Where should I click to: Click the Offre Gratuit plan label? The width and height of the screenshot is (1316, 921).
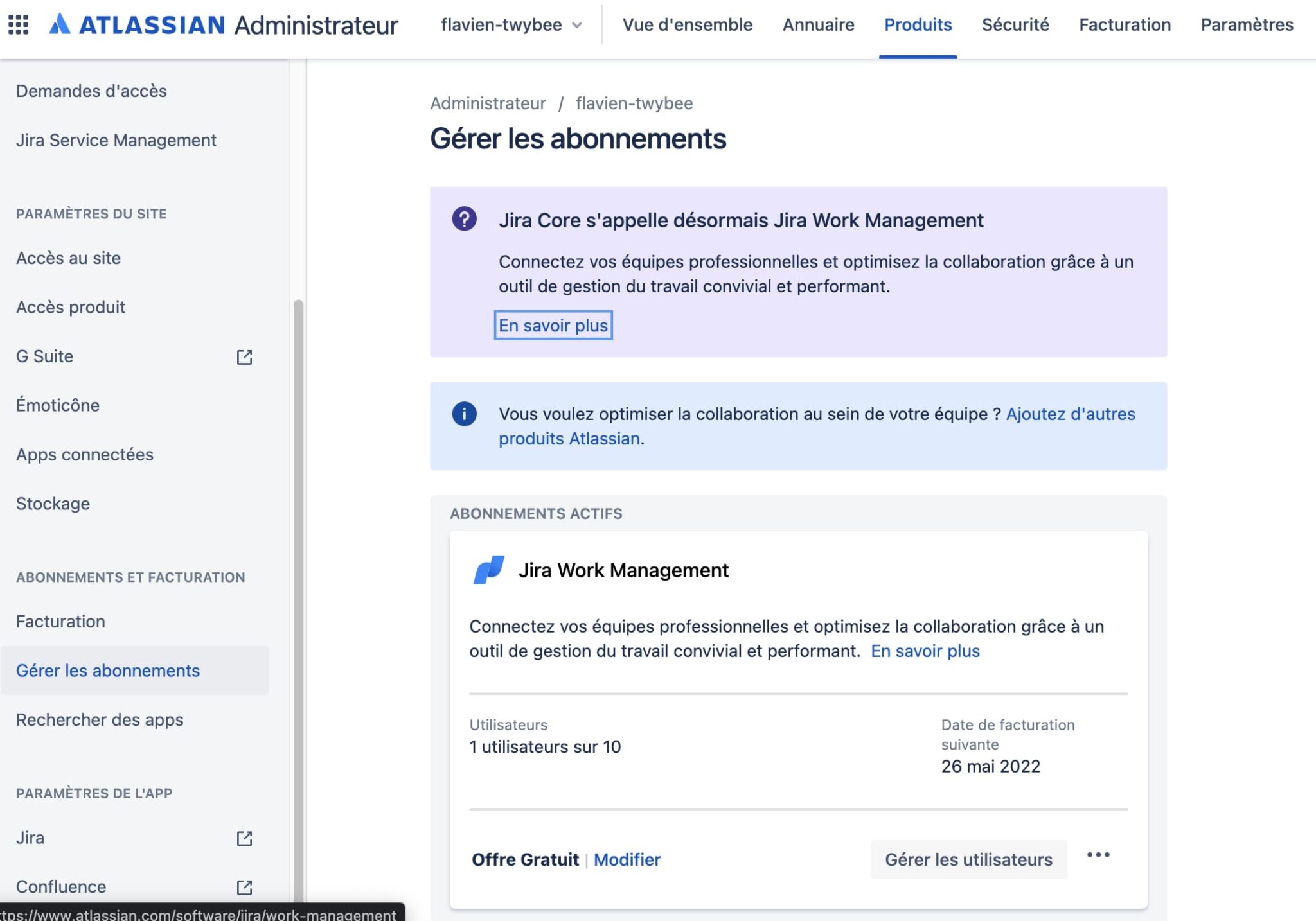(x=525, y=860)
